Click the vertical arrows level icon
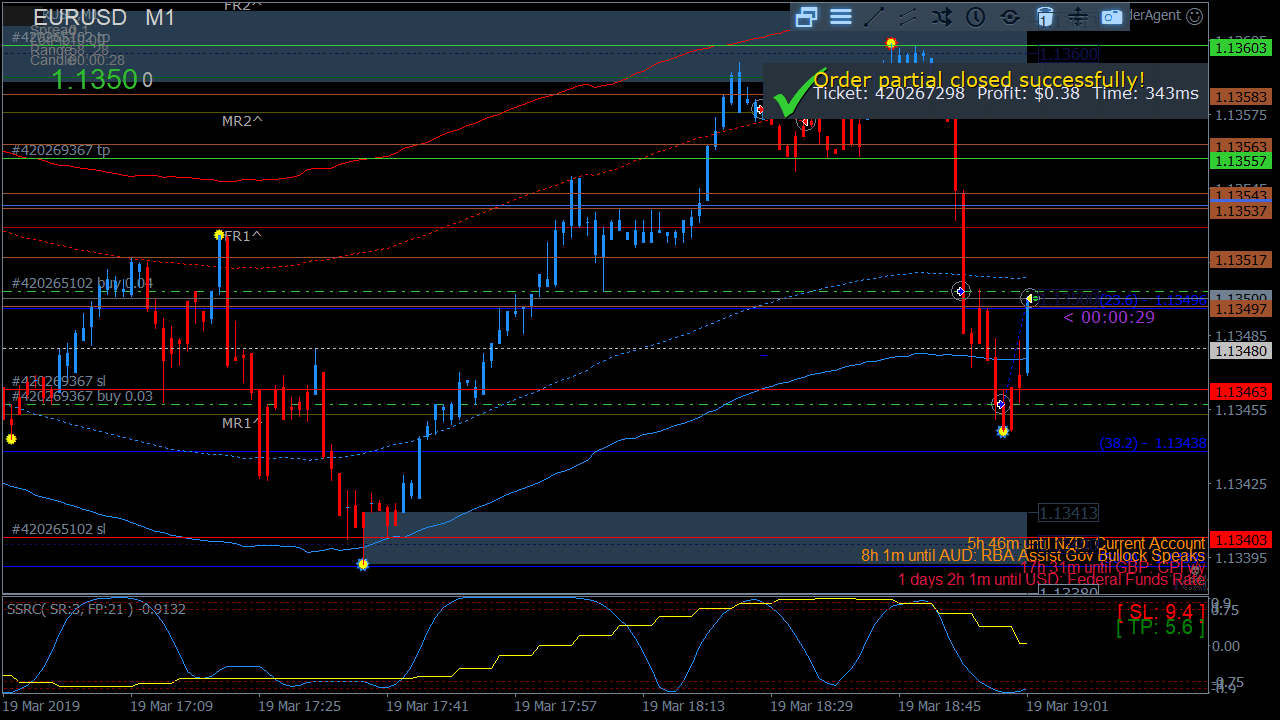Screen dimensions: 1280x720 1078,16
